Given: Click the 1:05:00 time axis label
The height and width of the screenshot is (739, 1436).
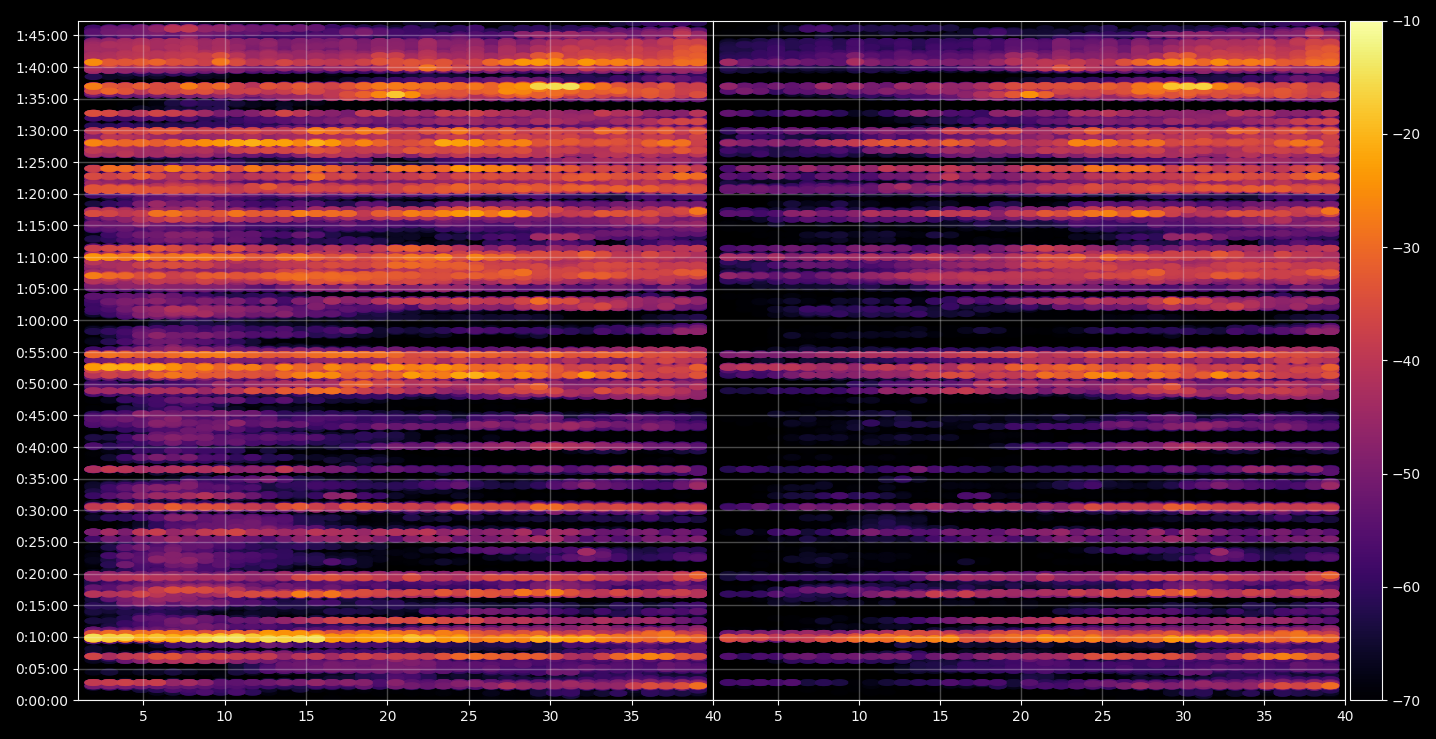Looking at the screenshot, I should (x=43, y=289).
